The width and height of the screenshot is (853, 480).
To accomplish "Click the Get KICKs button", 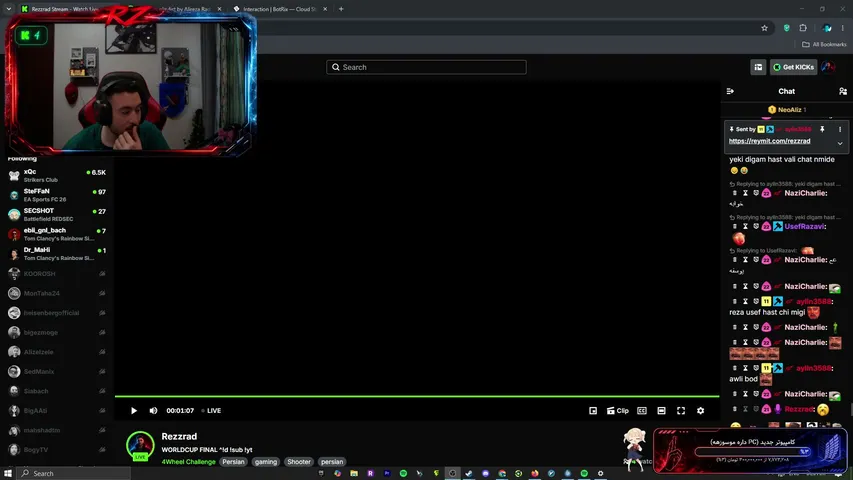I will click(x=794, y=67).
